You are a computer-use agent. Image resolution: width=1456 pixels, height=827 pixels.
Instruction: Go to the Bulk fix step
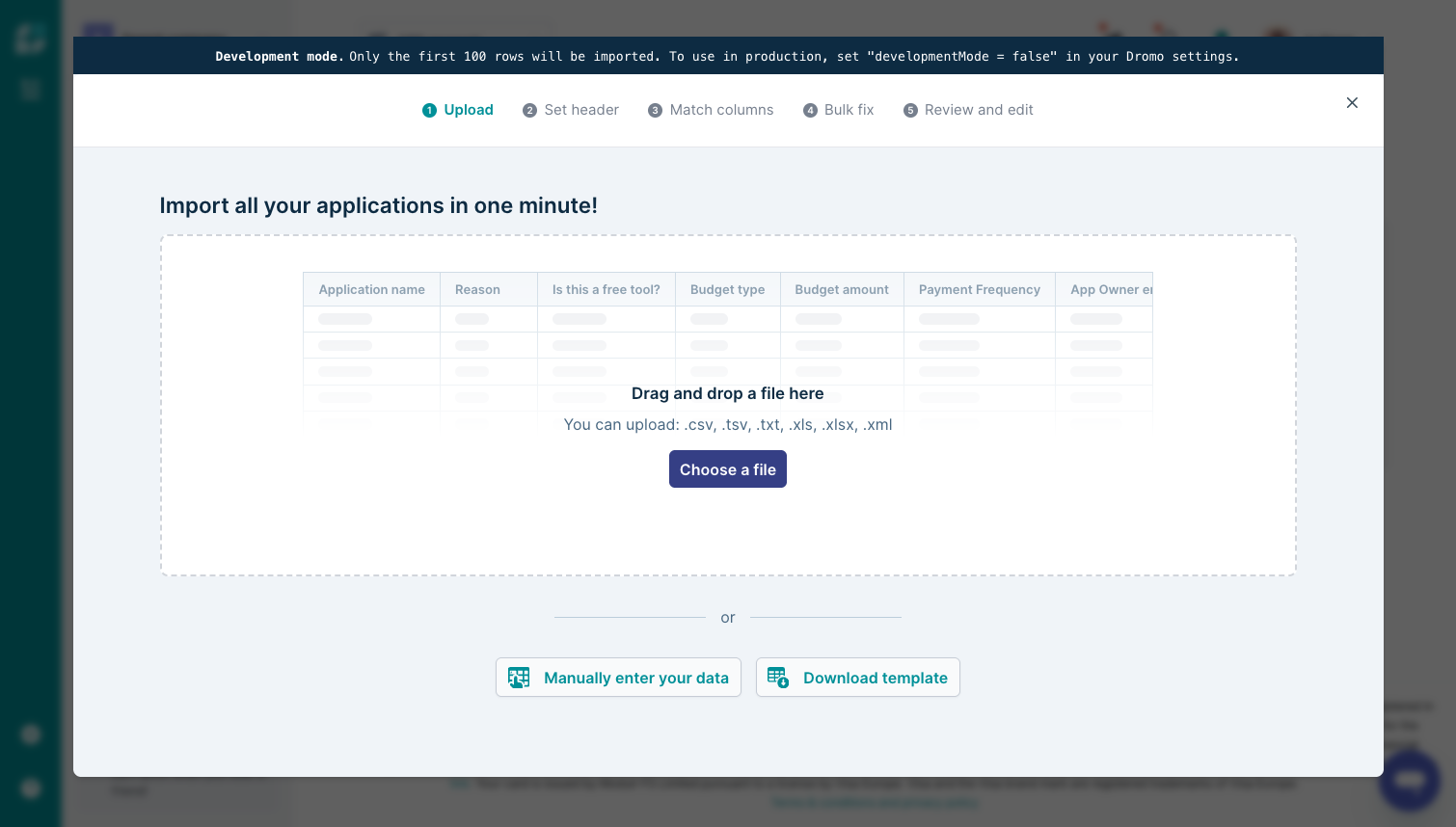coord(839,110)
